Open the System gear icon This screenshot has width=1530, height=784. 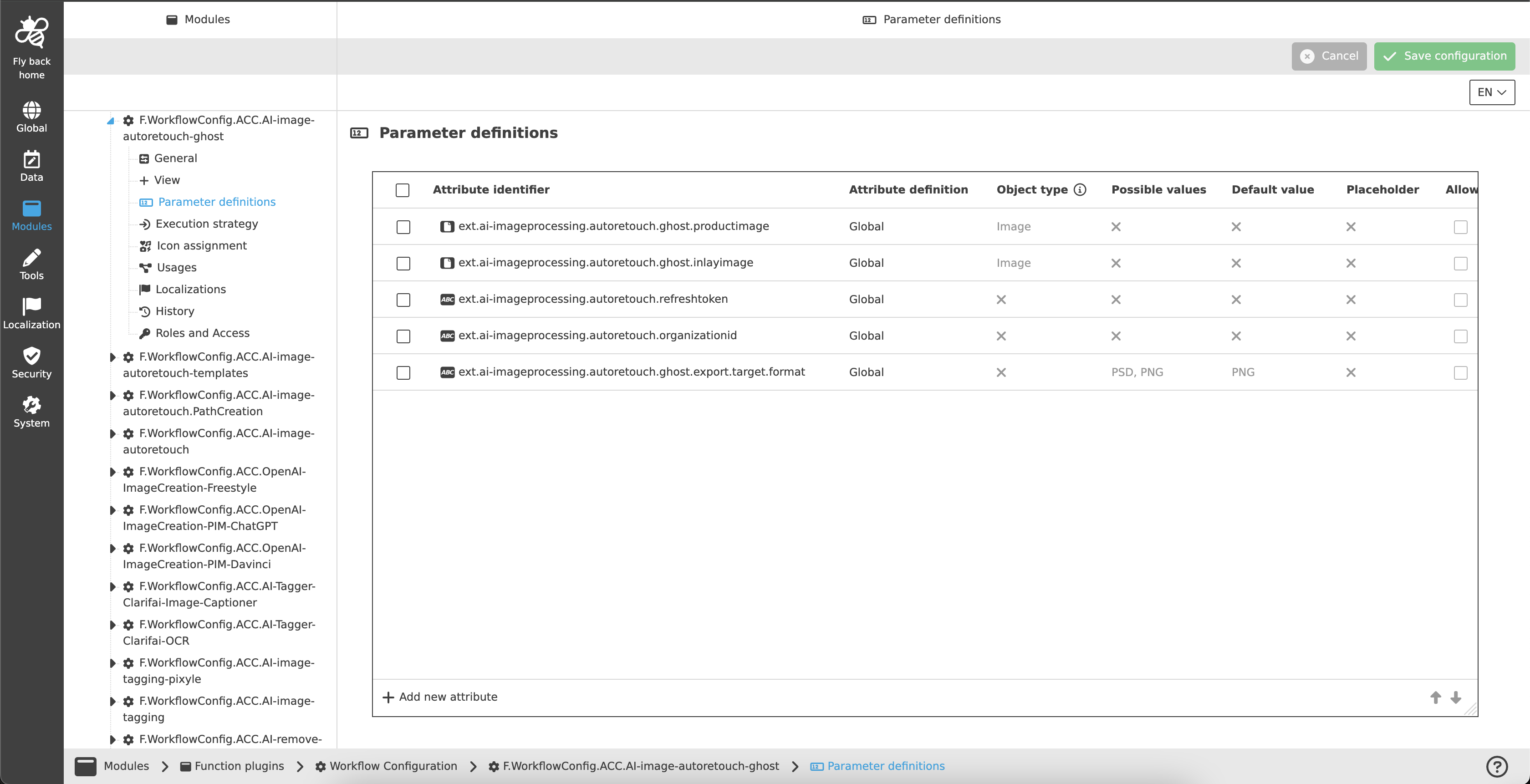pos(31,406)
